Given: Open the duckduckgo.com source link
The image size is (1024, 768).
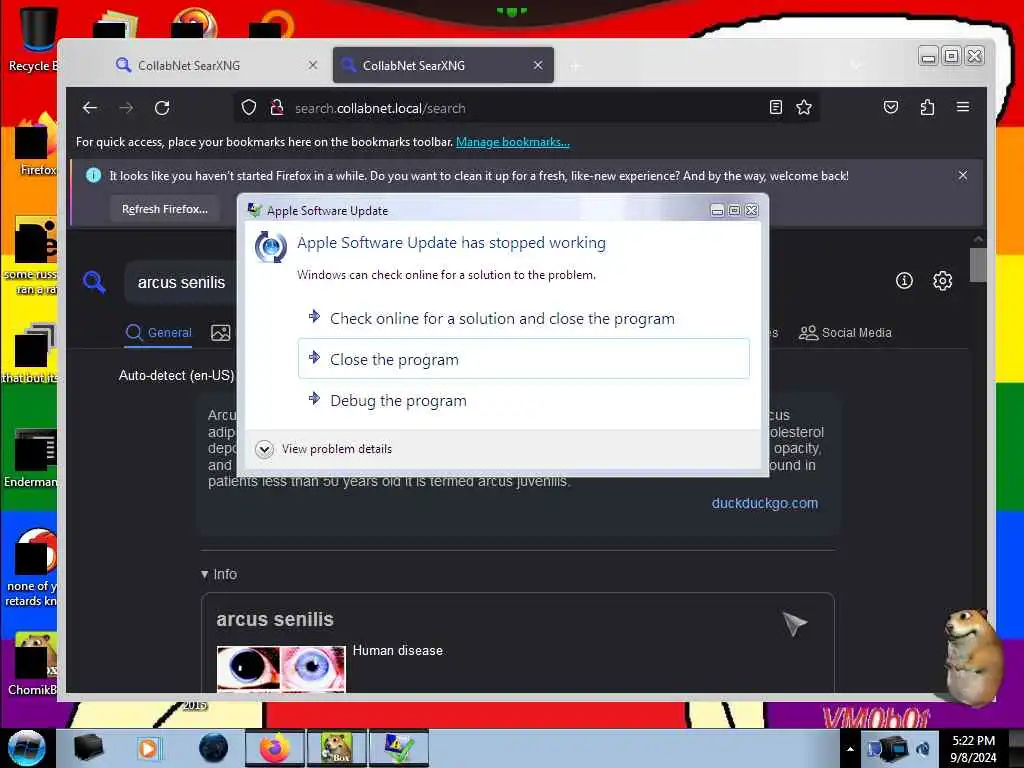Looking at the screenshot, I should tap(765, 503).
